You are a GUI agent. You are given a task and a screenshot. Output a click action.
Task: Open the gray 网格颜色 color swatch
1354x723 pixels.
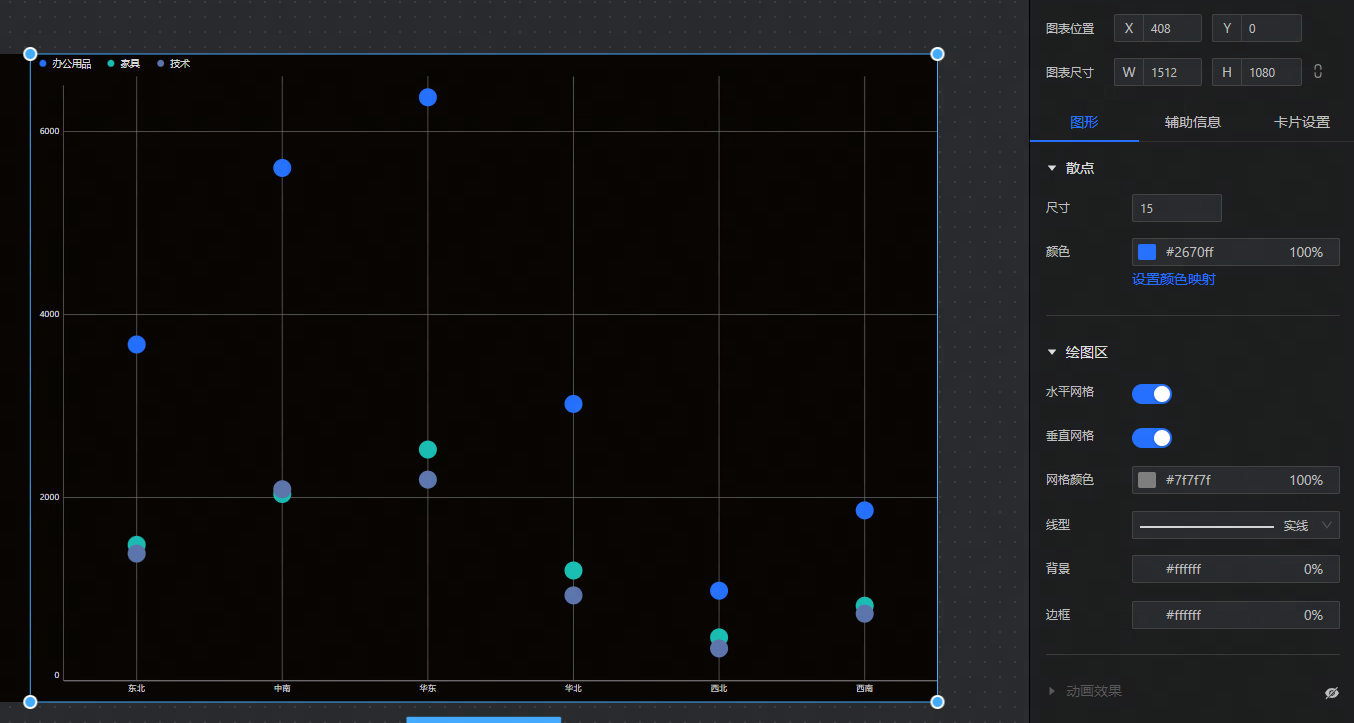[x=1147, y=480]
